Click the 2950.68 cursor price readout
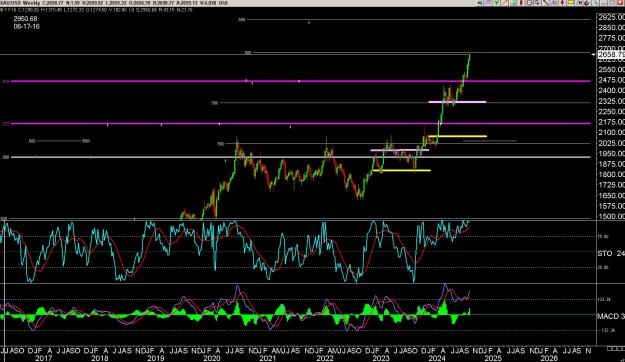625x362 pixels. [25, 19]
